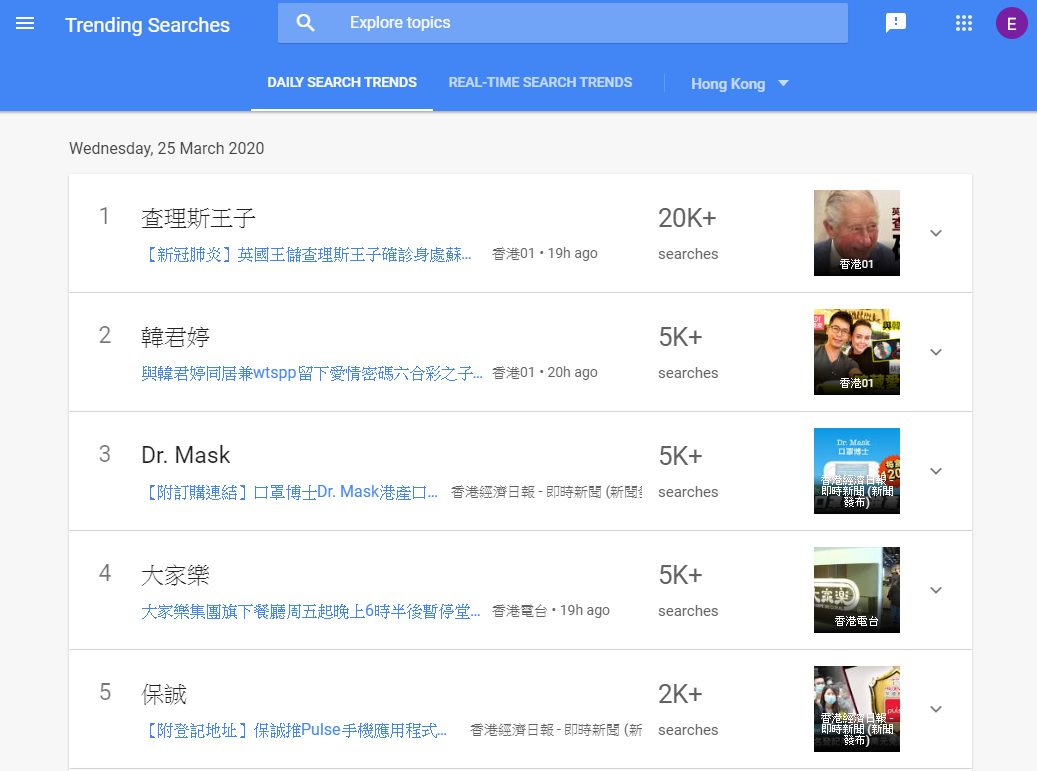Click the trend title 韓君婷
The width and height of the screenshot is (1037, 771).
tap(175, 337)
